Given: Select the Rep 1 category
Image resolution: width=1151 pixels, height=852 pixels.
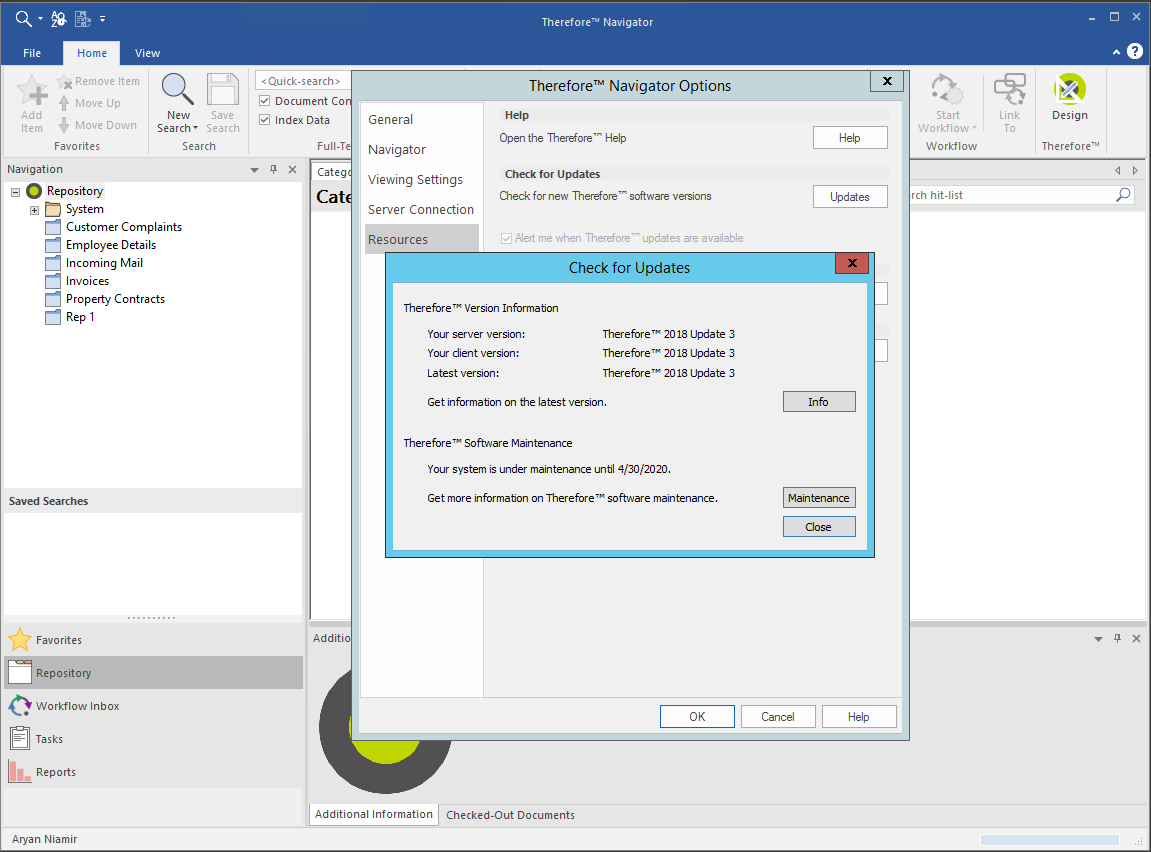Looking at the screenshot, I should [80, 317].
